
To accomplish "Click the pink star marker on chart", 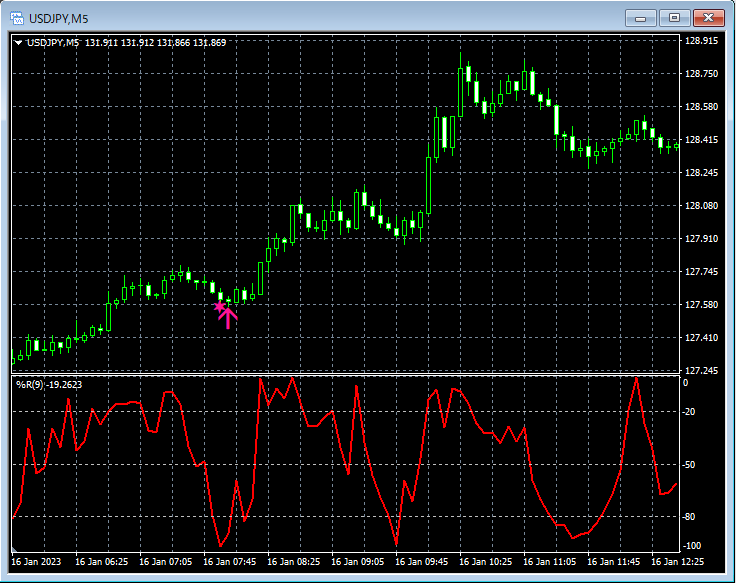I will click(x=219, y=307).
